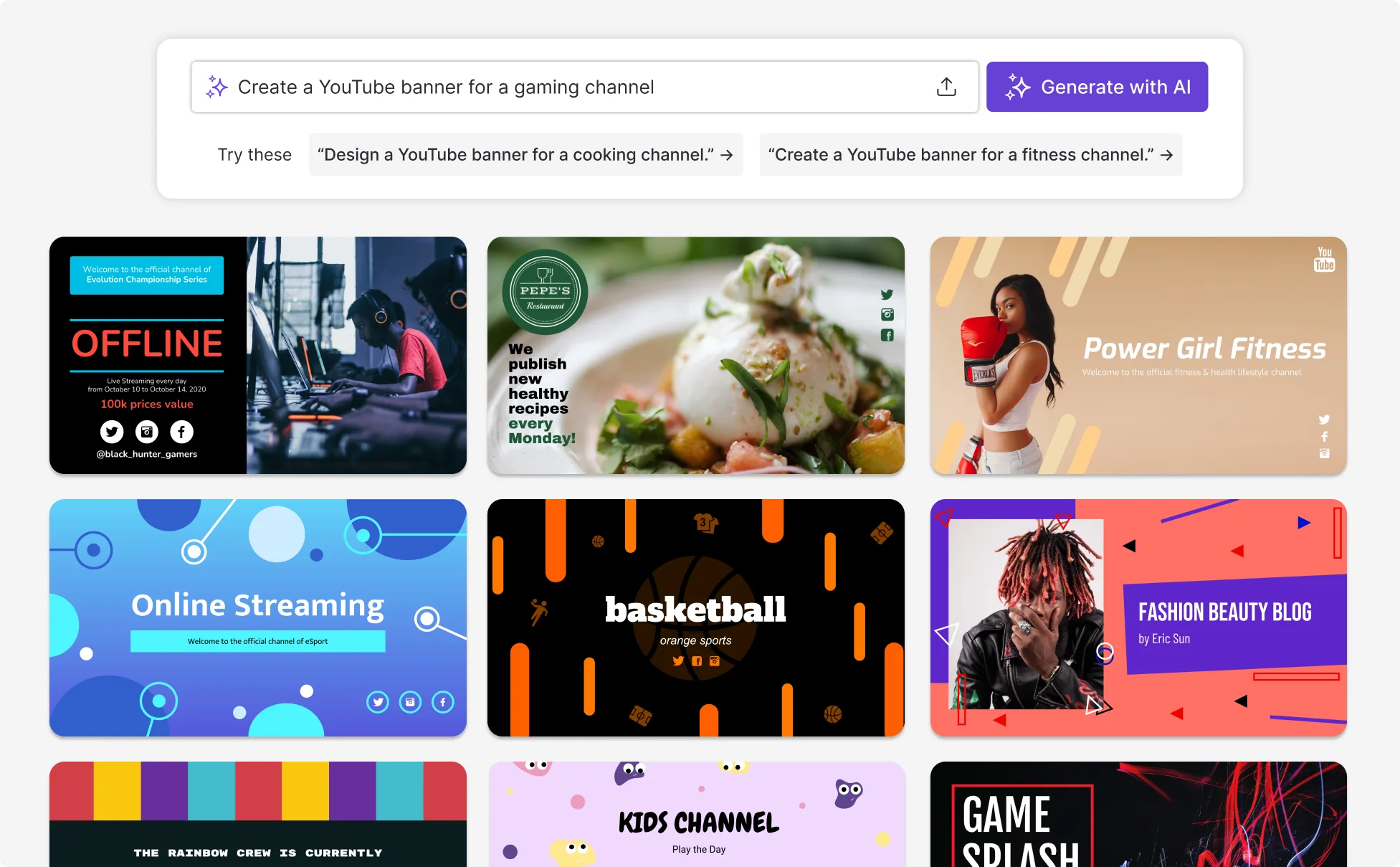1400x867 pixels.
Task: Click 'Welcome to the official channel of eSport' bar
Action: [258, 641]
